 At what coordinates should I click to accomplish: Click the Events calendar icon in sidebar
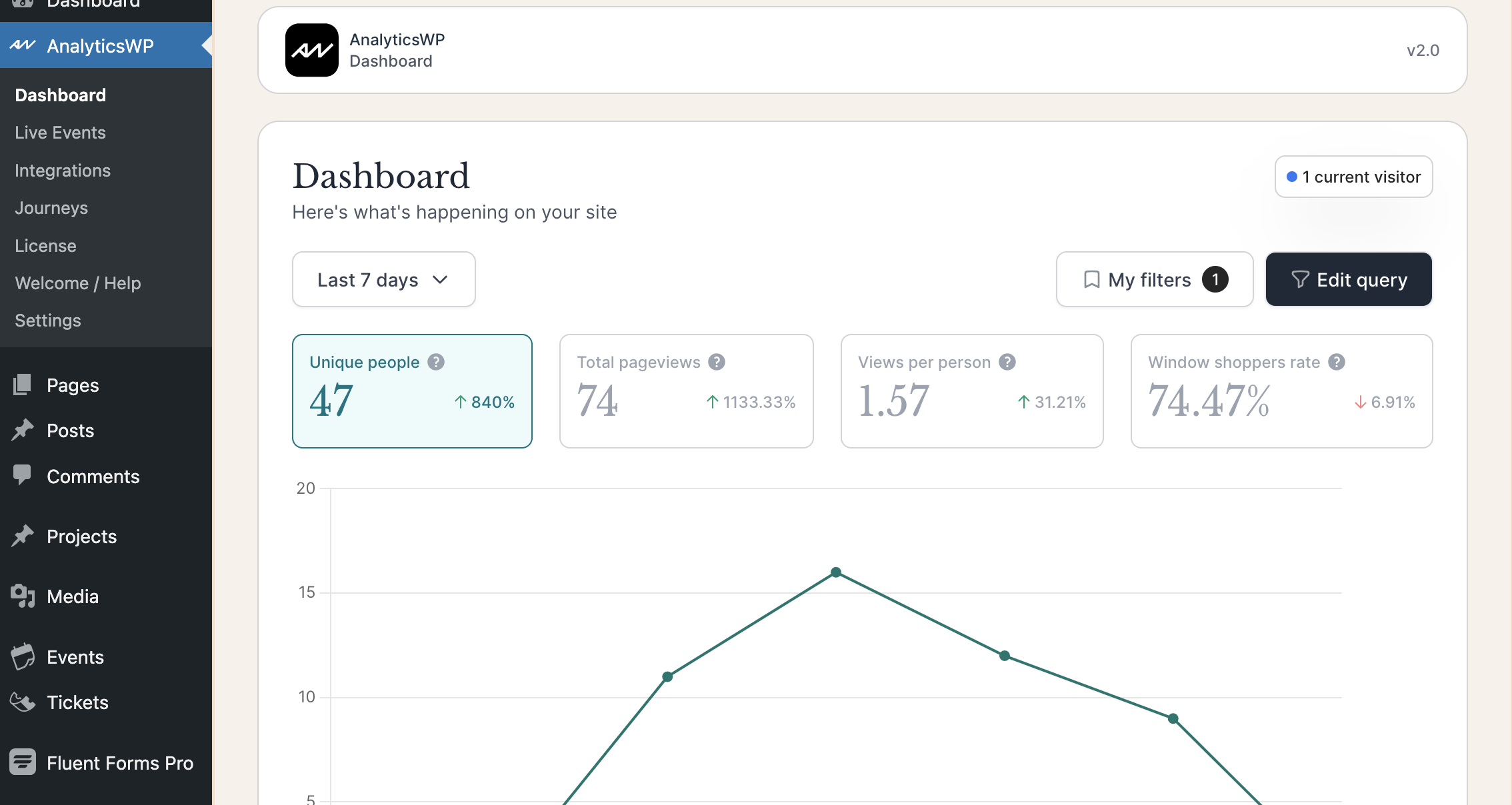click(23, 656)
